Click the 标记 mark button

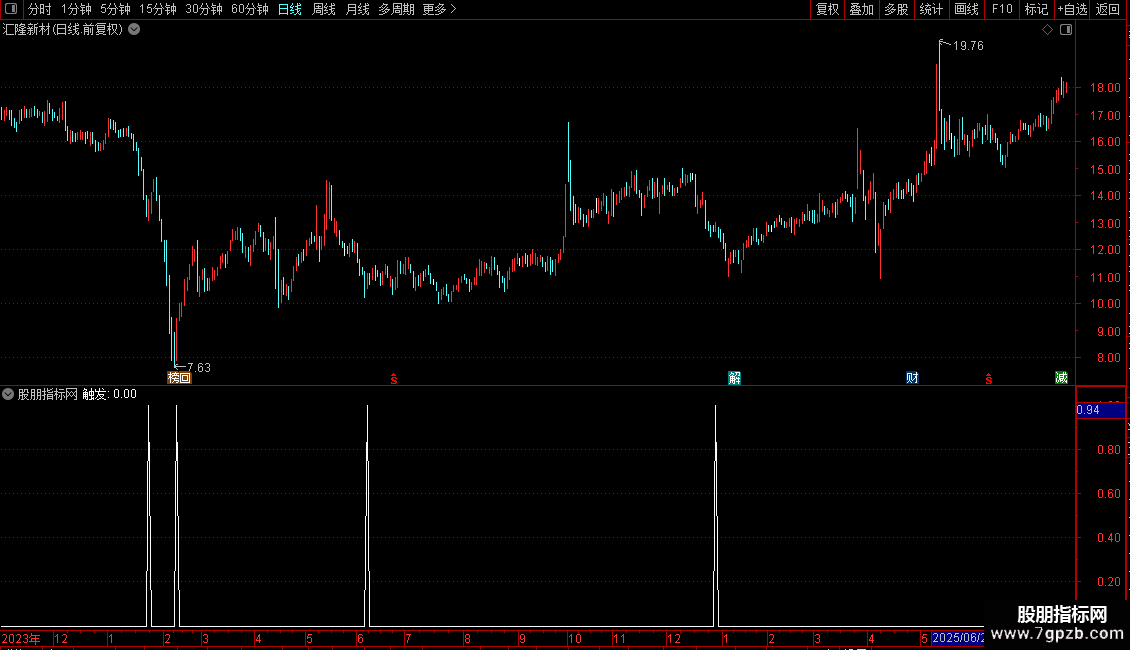(1036, 9)
